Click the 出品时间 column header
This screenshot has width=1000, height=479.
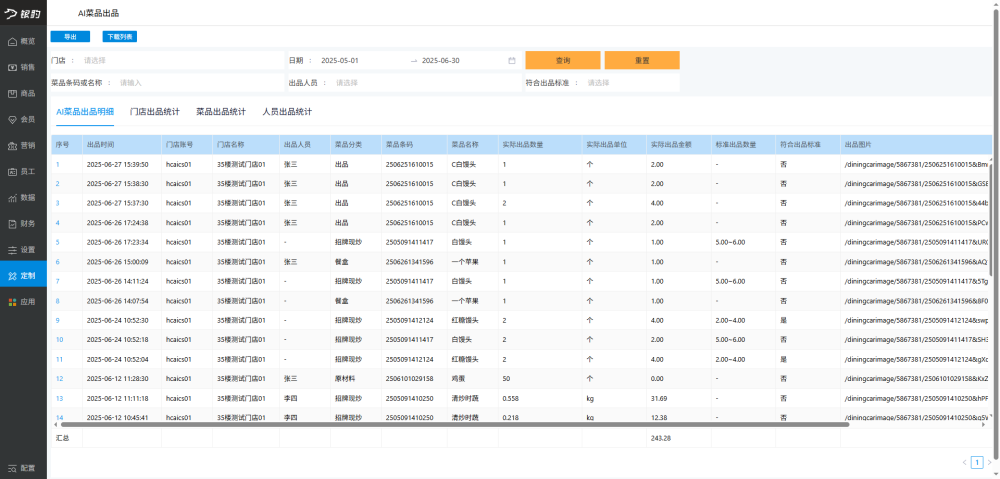122,145
